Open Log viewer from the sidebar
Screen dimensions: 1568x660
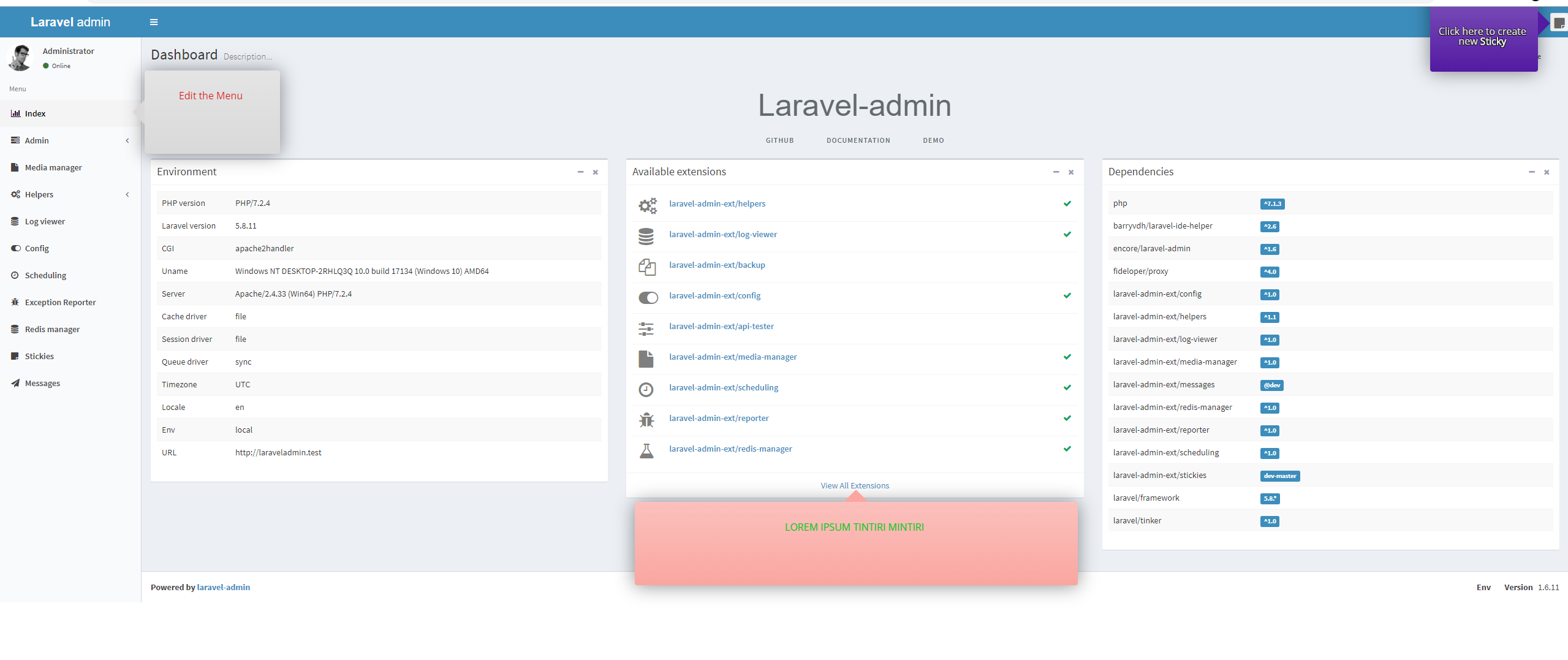[70, 221]
